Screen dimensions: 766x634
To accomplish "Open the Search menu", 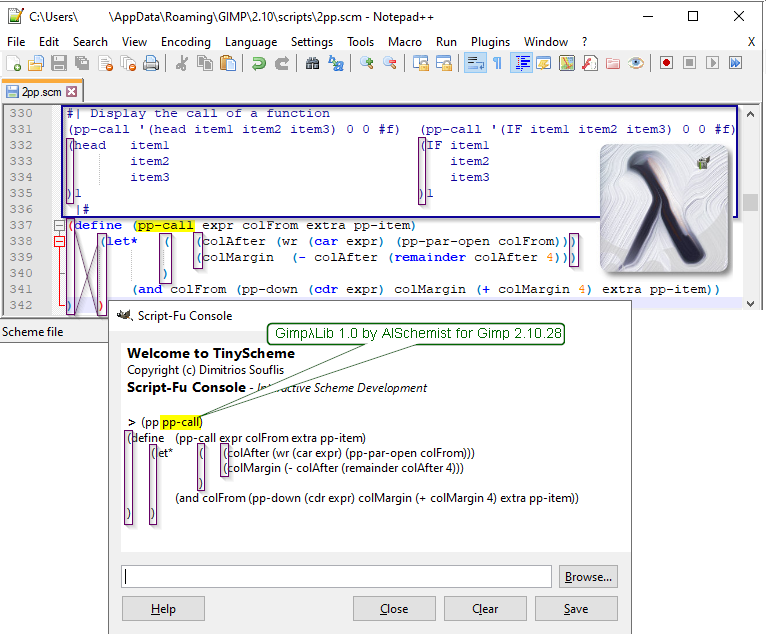I will point(90,42).
